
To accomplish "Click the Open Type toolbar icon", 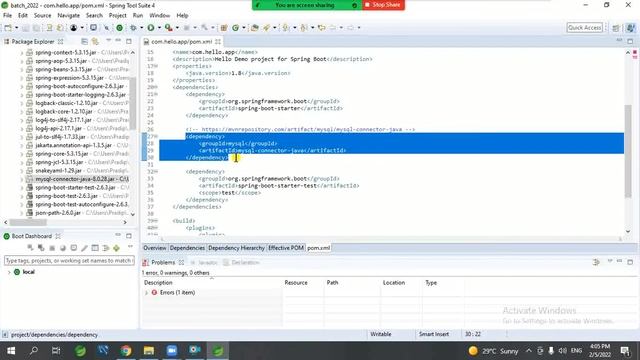I will coord(254,28).
